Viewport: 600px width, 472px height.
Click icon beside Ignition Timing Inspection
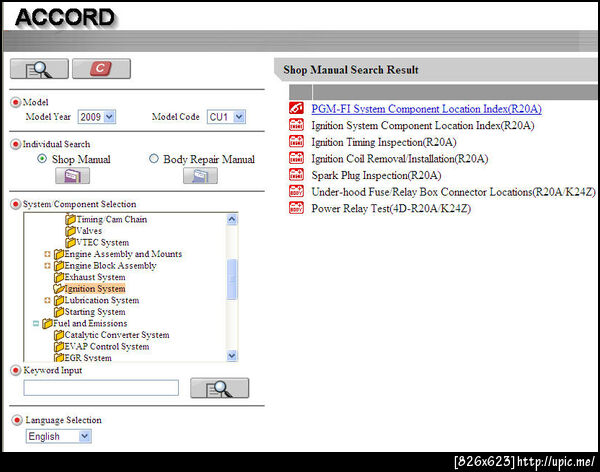click(x=296, y=142)
